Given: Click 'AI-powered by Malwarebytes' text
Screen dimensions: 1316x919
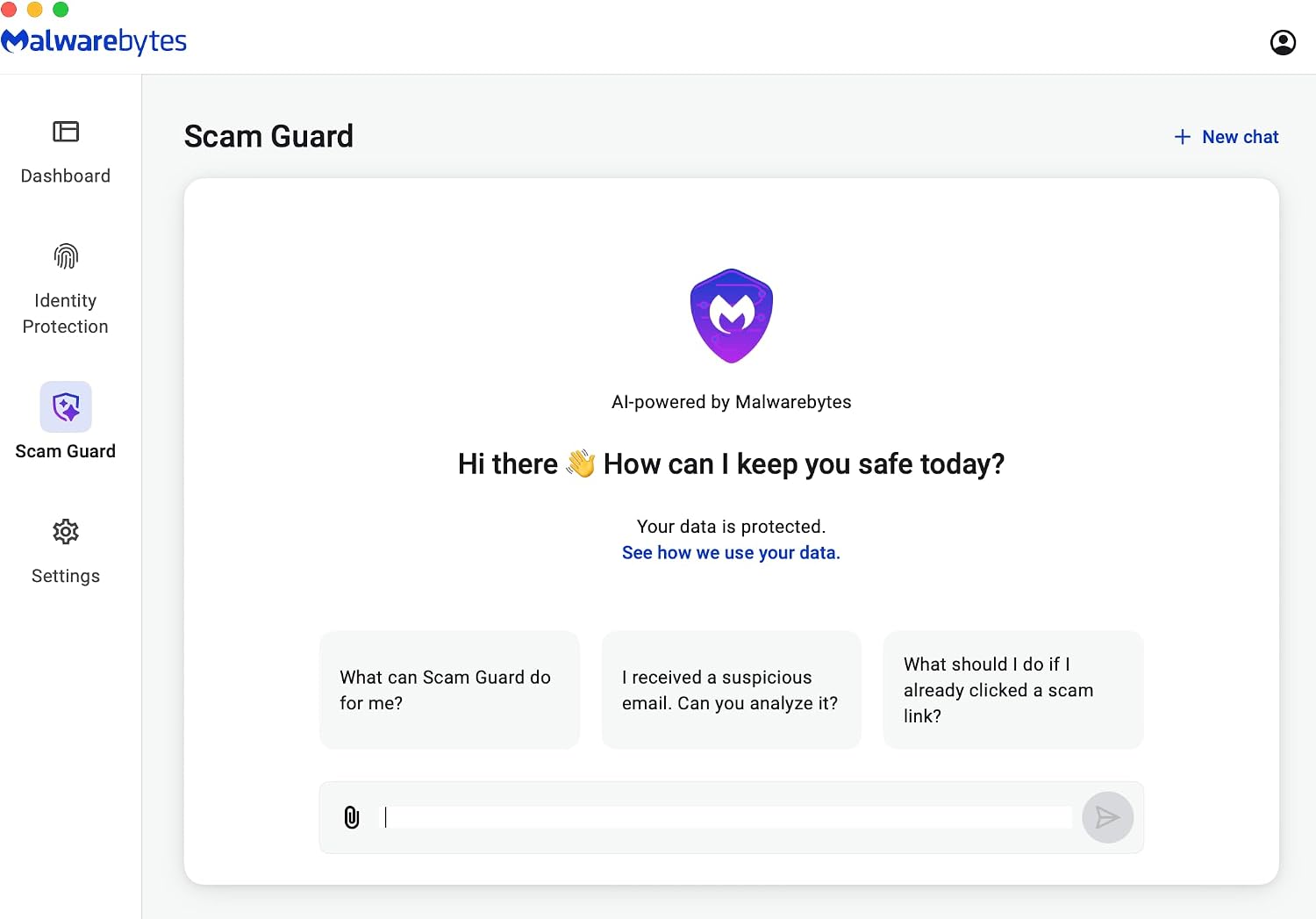Looking at the screenshot, I should pos(731,402).
